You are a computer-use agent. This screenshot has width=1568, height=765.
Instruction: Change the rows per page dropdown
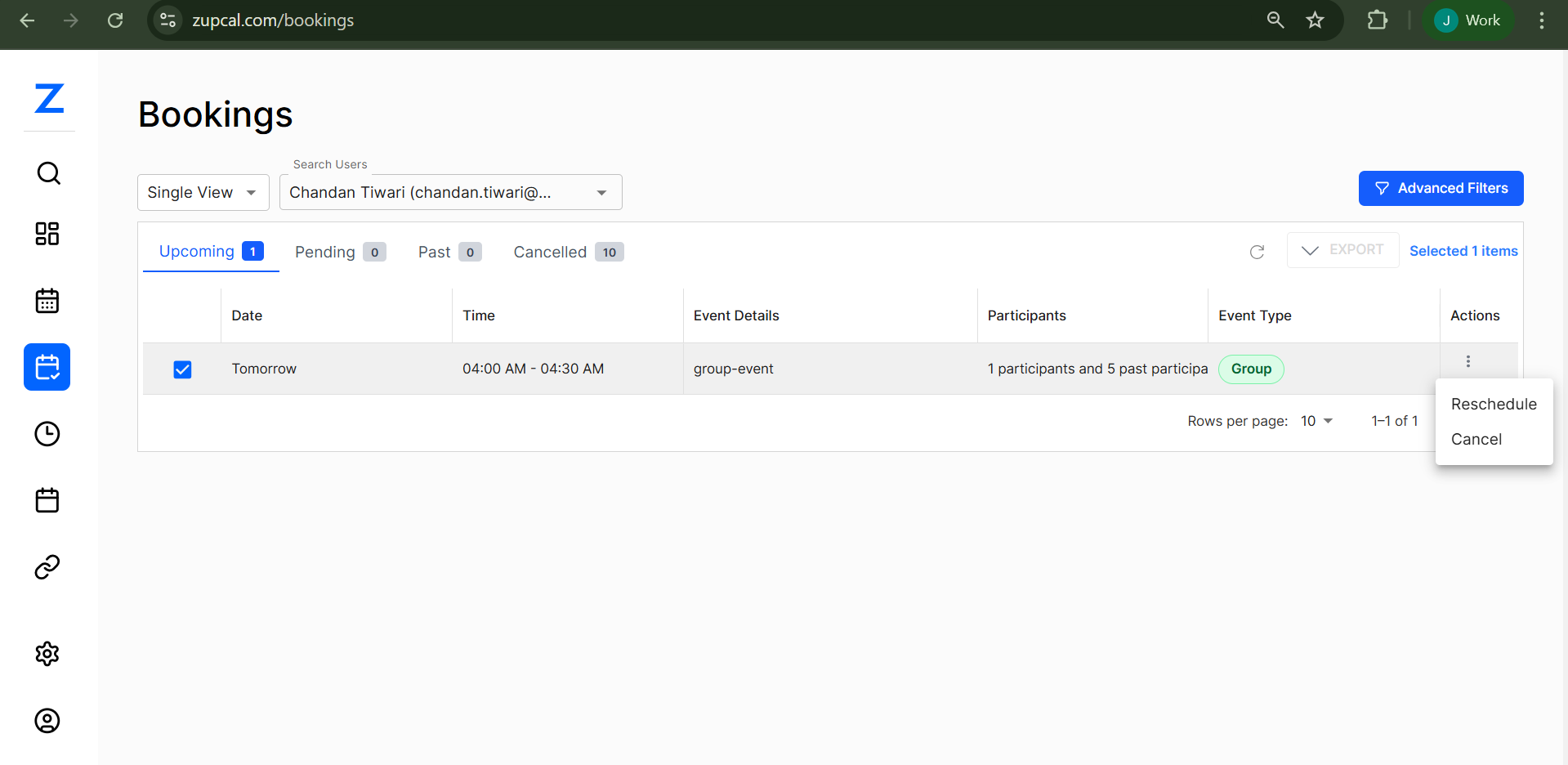pyautogui.click(x=1316, y=421)
